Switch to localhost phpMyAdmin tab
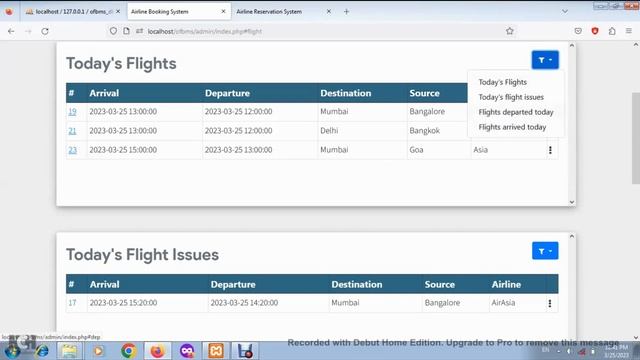The image size is (640, 360). coord(73,11)
